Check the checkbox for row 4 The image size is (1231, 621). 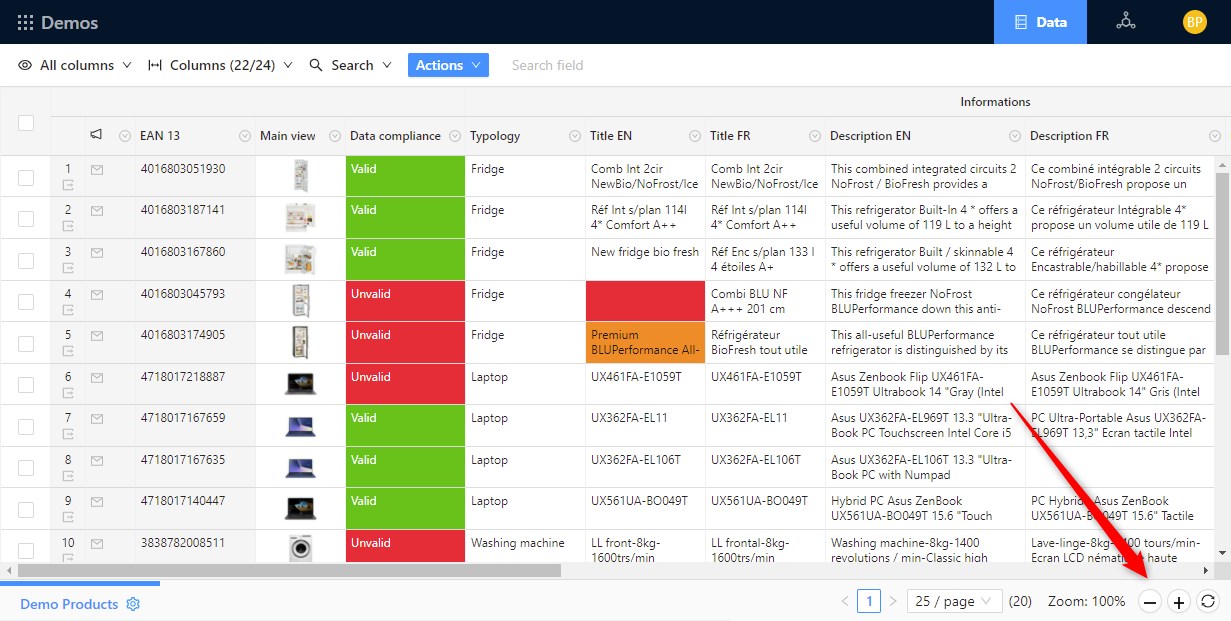tap(26, 302)
